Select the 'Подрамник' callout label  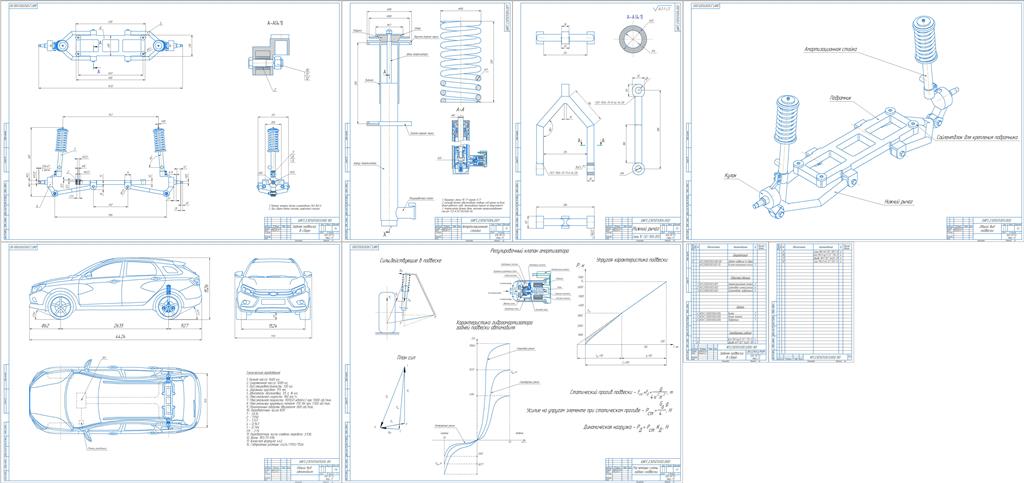(x=840, y=98)
